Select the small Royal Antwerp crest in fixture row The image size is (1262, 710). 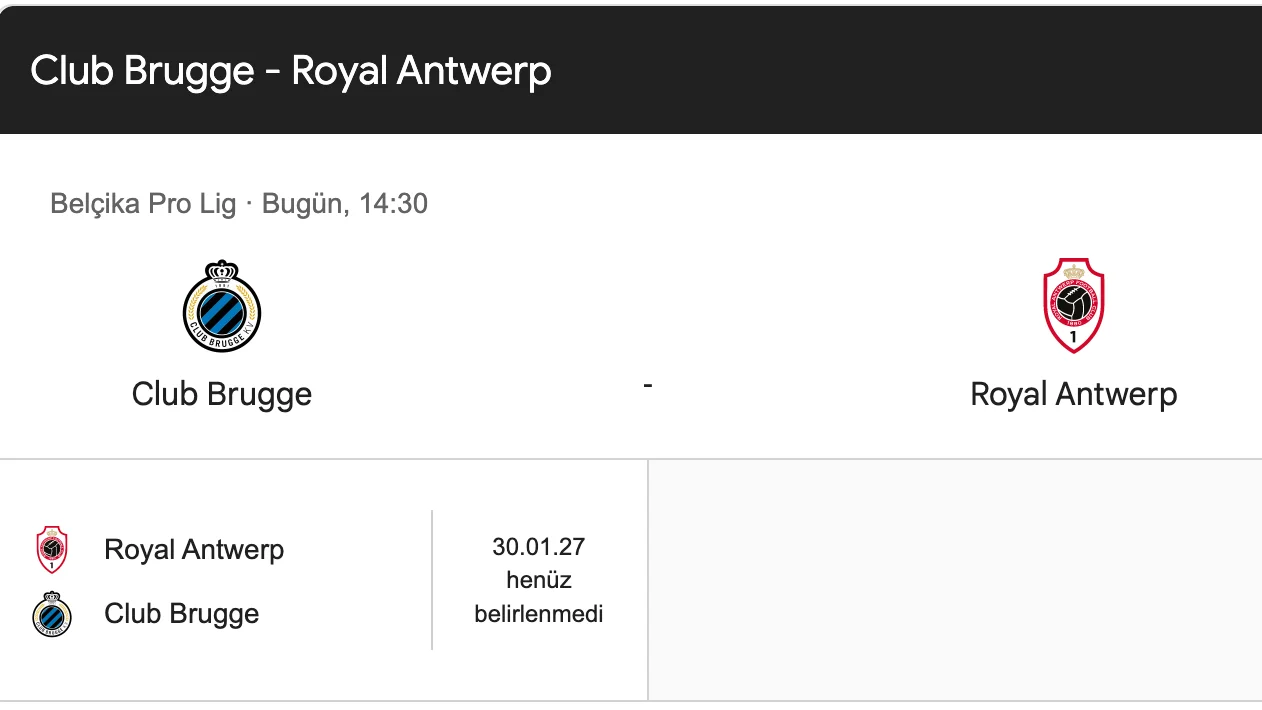coord(52,550)
